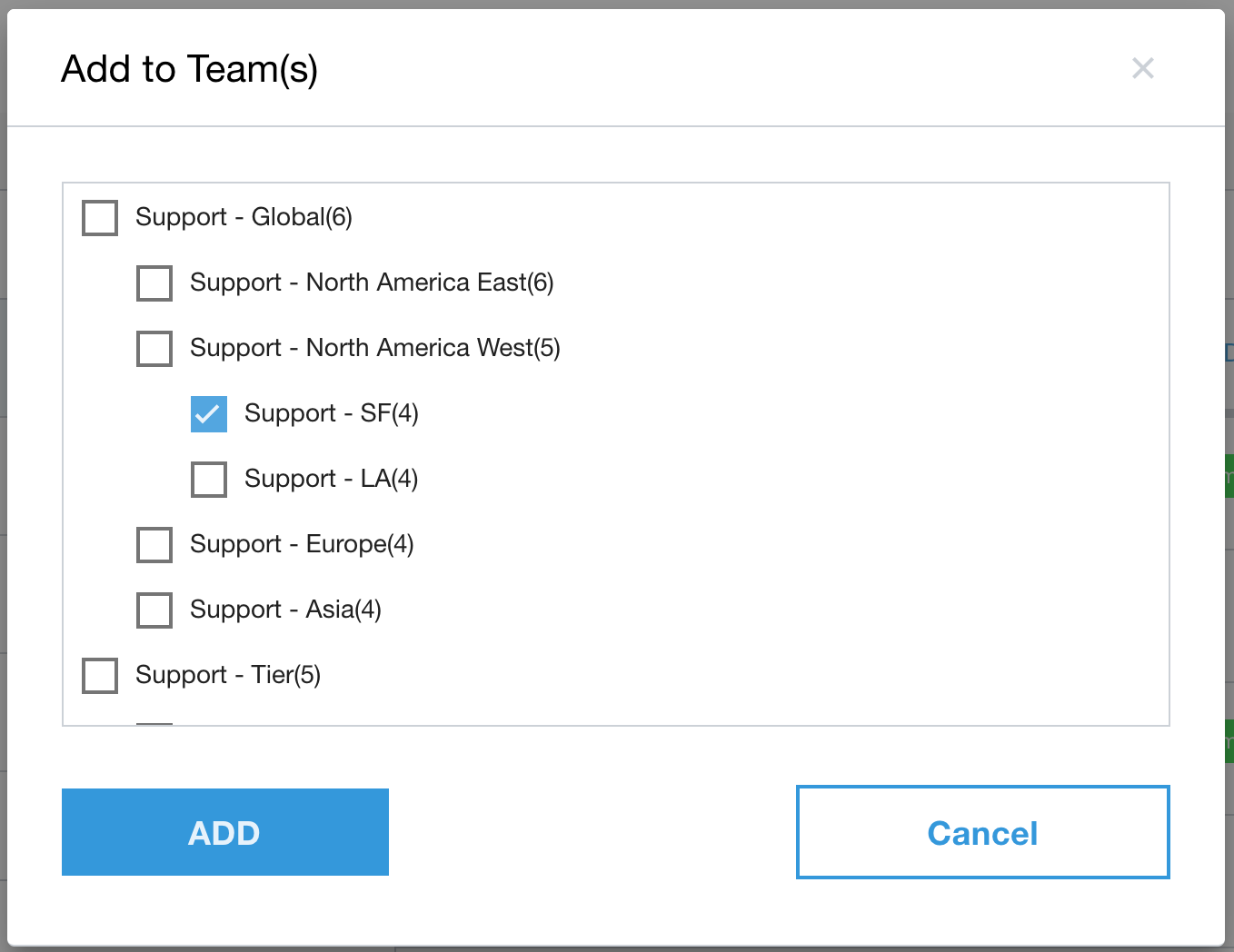
Task: Check the Support - LA(4) checkbox
Action: click(x=208, y=479)
